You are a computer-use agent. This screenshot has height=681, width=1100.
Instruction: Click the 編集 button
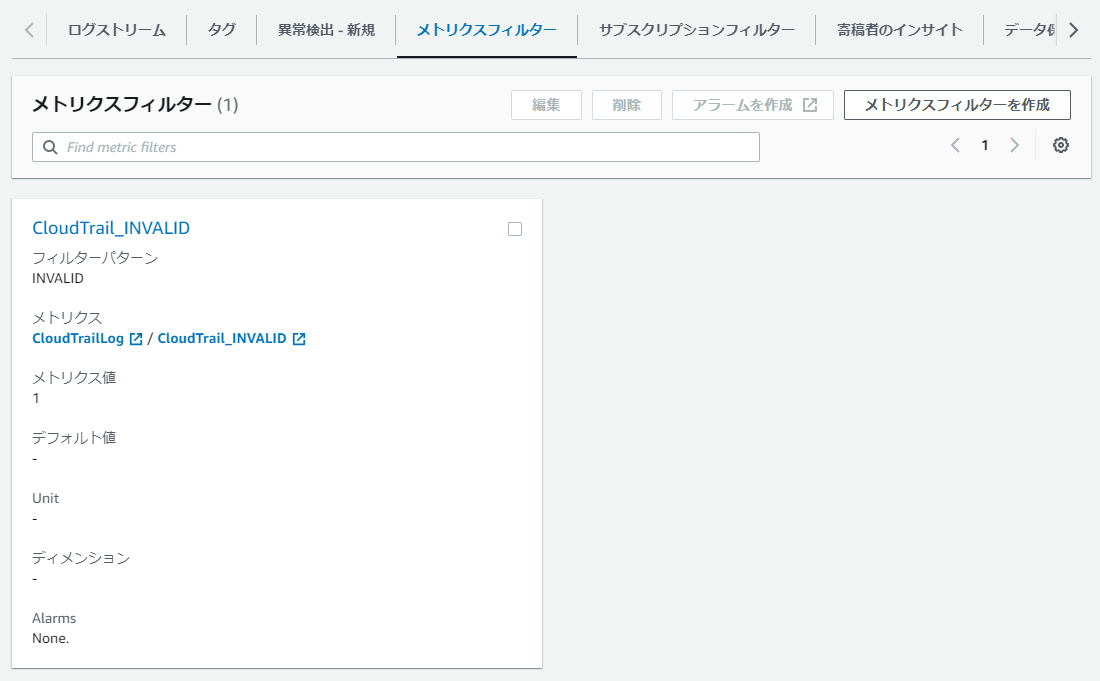coord(546,105)
